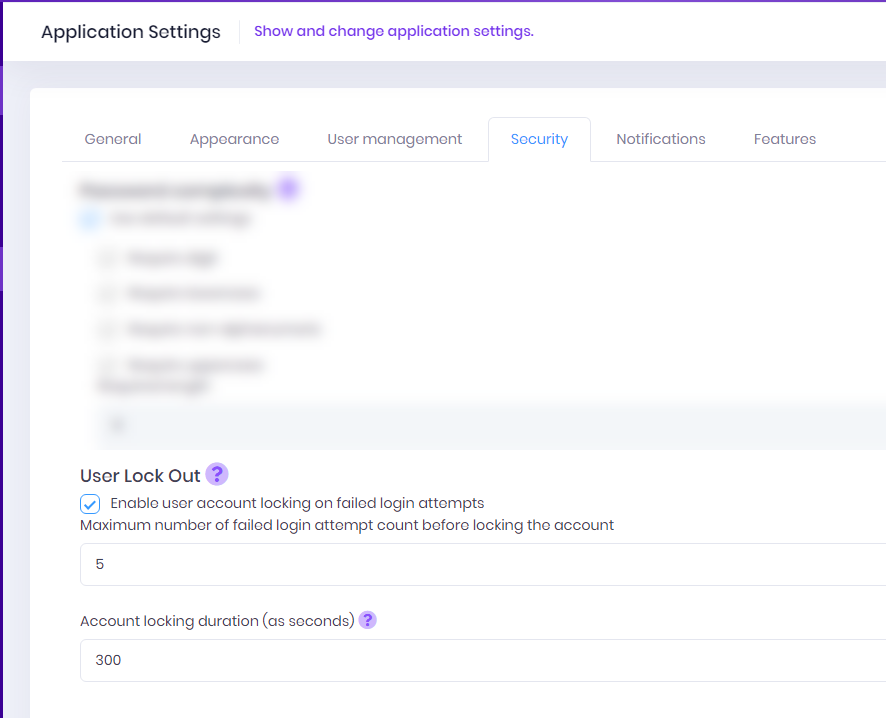Click the User Lock Out help icon
Viewport: 886px width, 718px height.
point(216,473)
